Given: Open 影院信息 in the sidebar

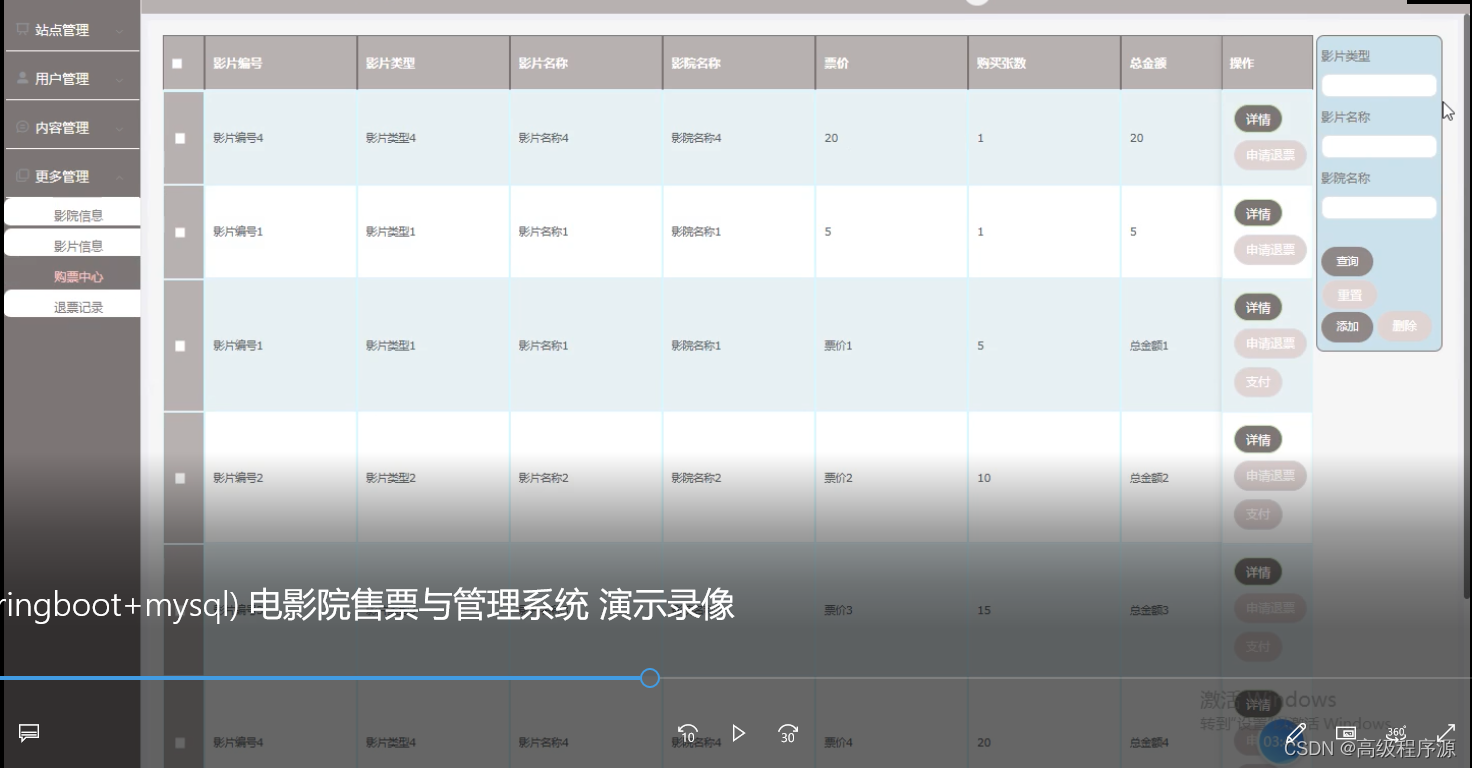Looking at the screenshot, I should [x=78, y=215].
